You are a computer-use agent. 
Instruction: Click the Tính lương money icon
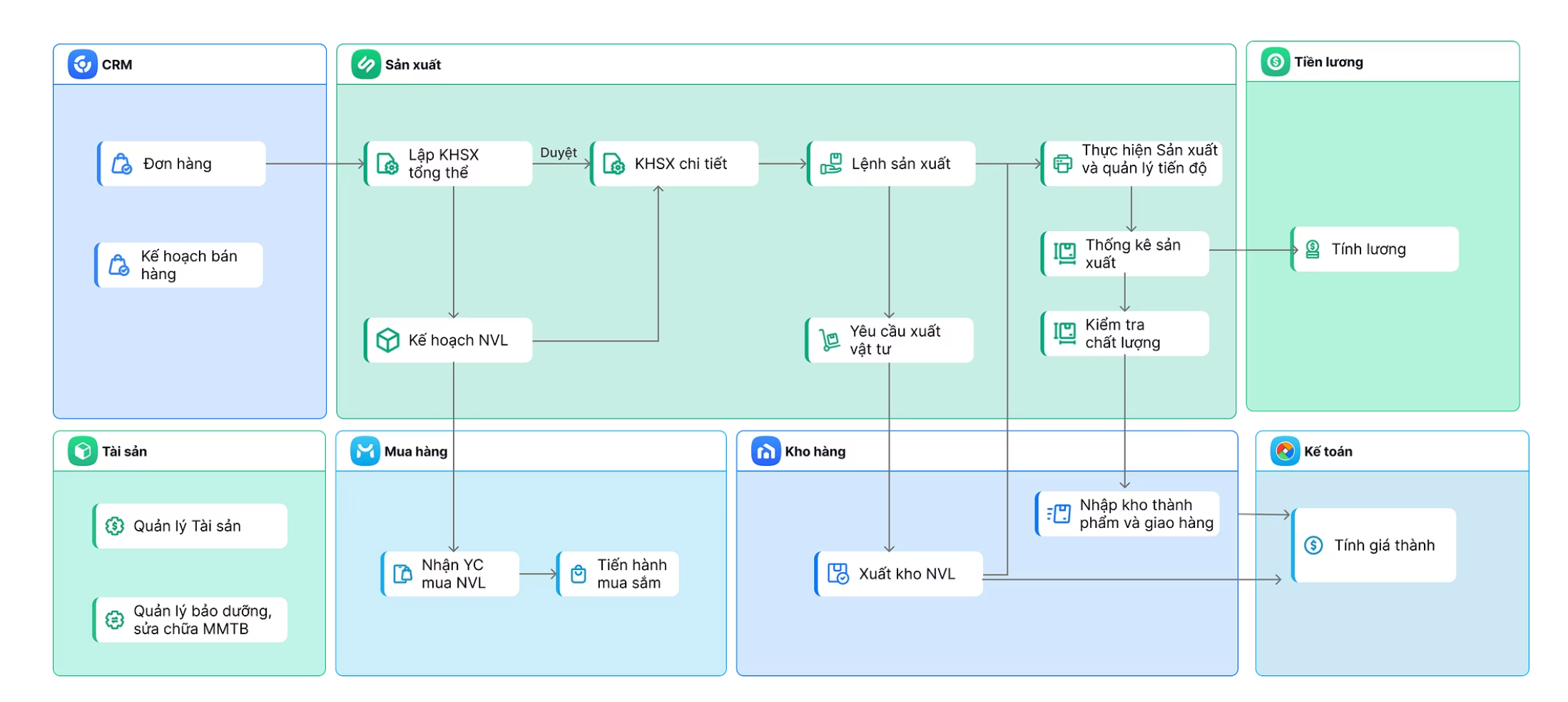click(x=1312, y=249)
